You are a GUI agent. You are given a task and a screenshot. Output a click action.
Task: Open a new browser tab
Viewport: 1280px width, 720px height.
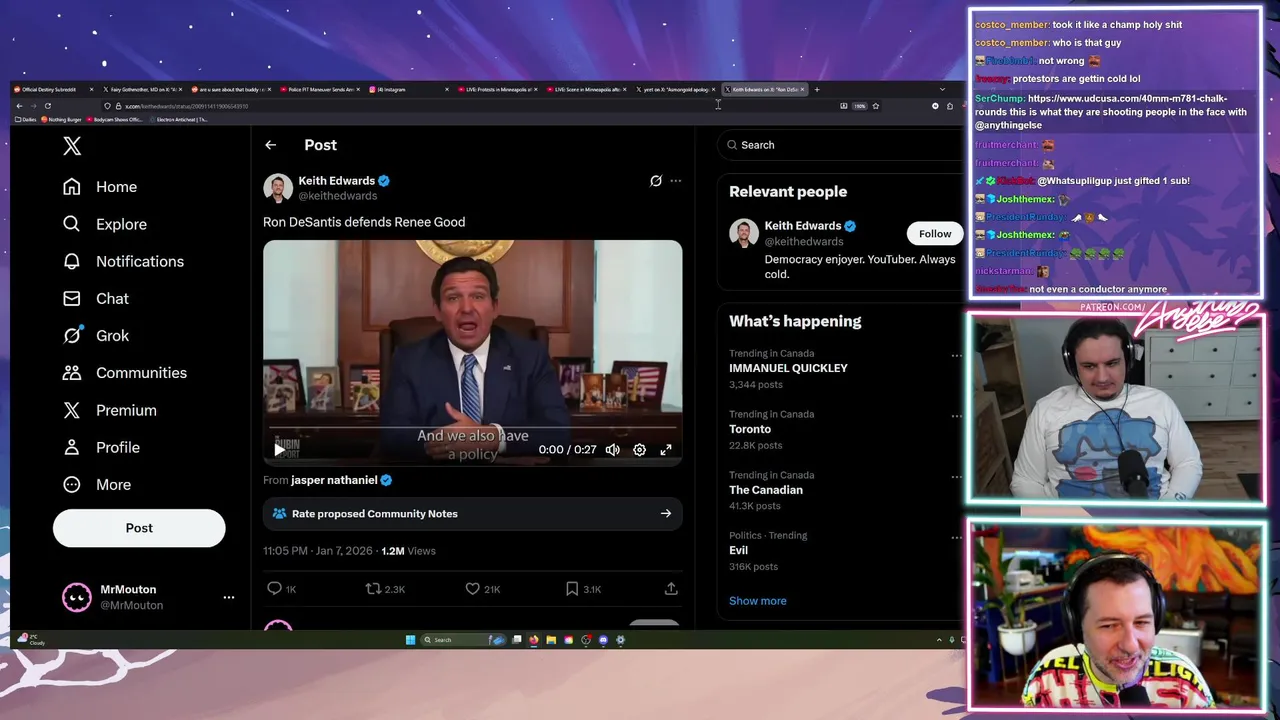[x=817, y=90]
